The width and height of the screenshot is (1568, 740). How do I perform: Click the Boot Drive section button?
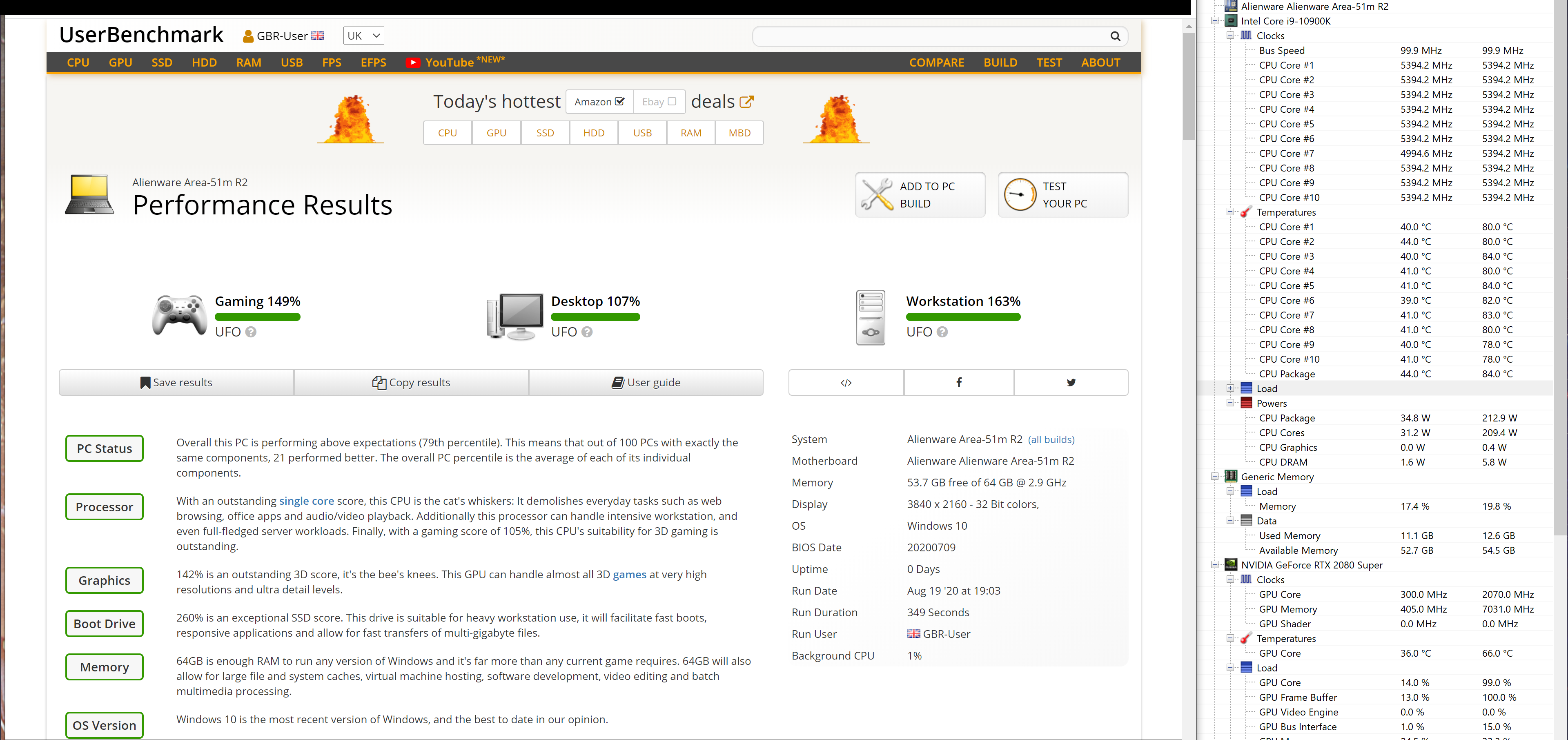click(104, 624)
